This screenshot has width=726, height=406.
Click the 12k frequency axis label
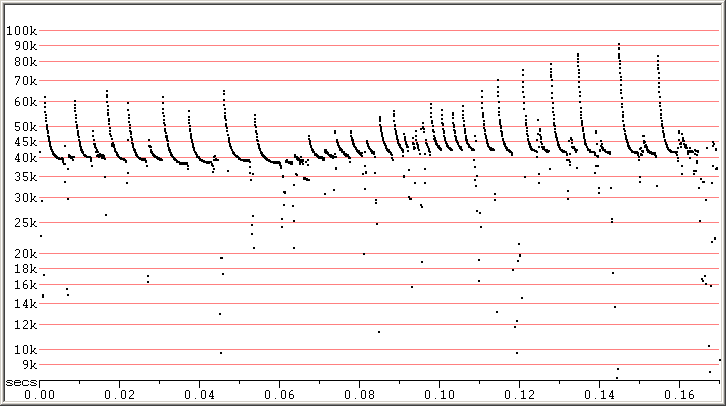[x=26, y=325]
